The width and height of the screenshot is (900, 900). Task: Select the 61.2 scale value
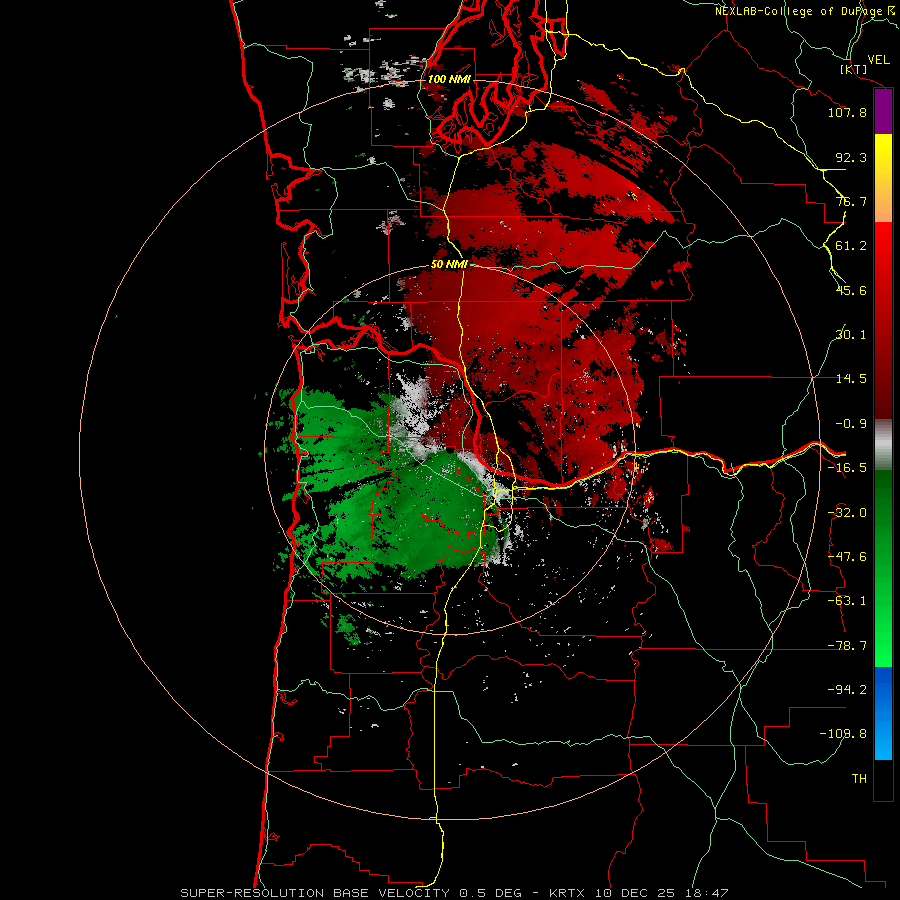(851, 246)
